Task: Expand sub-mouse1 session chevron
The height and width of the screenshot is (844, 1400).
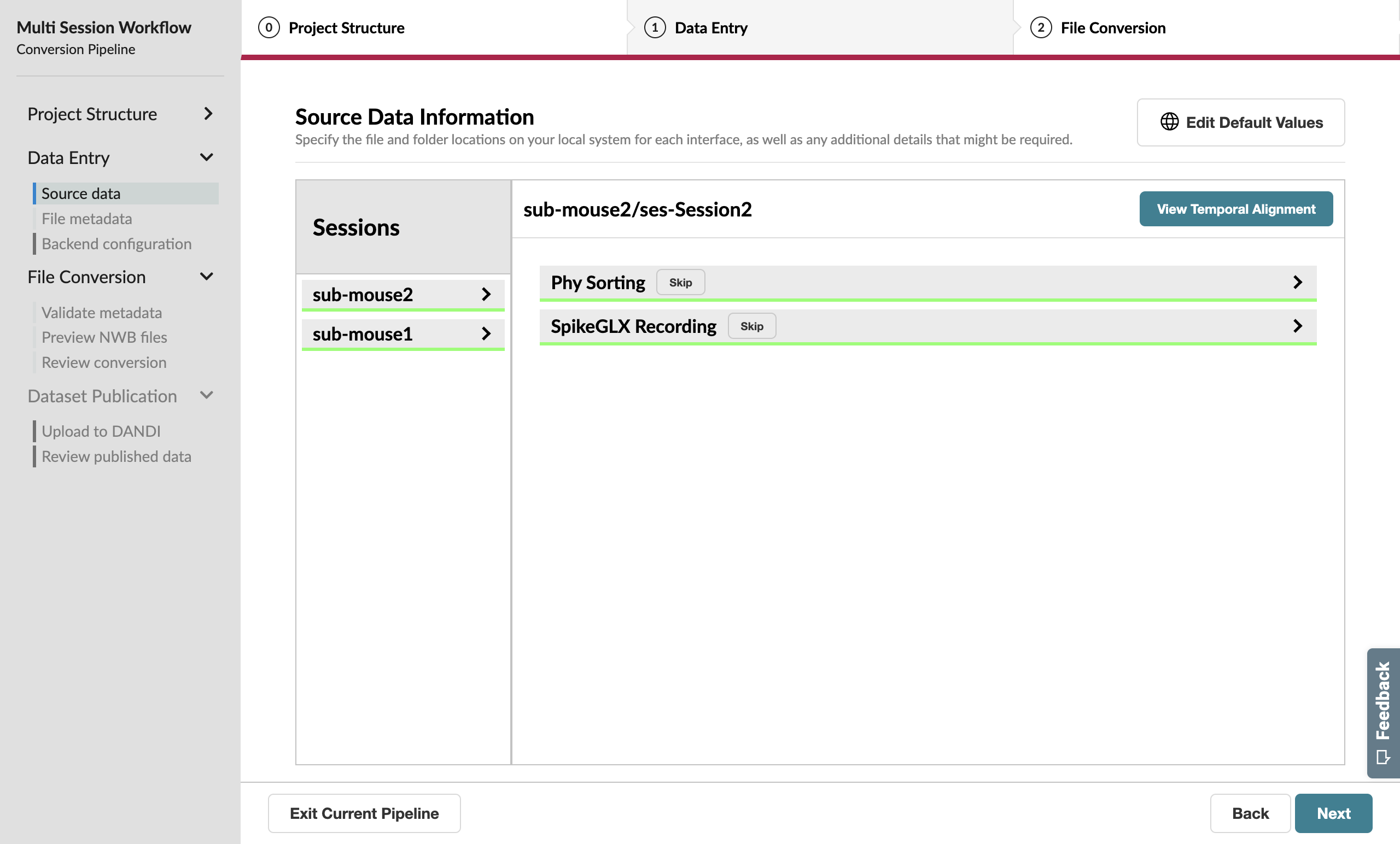Action: (x=486, y=333)
